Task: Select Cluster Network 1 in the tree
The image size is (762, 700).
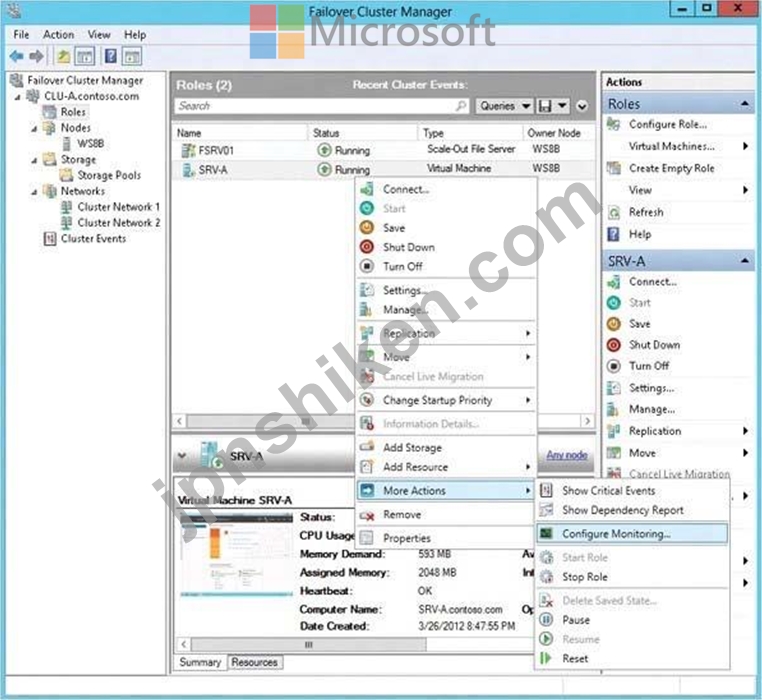Action: [119, 207]
